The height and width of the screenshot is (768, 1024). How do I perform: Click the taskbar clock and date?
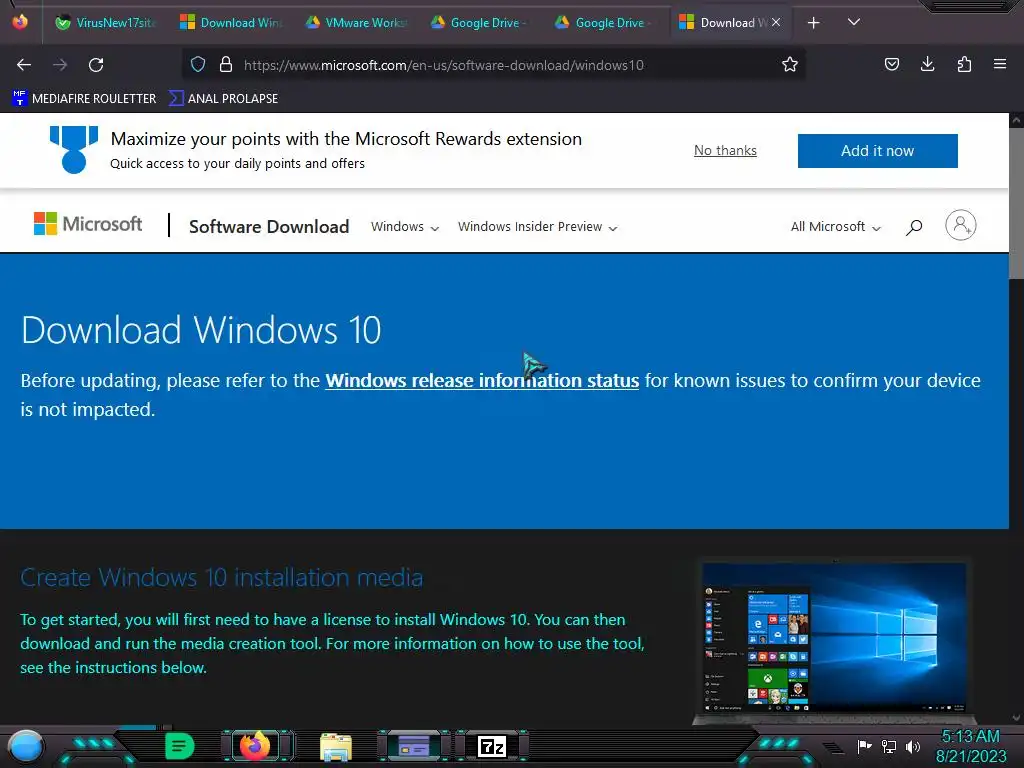[x=970, y=746]
